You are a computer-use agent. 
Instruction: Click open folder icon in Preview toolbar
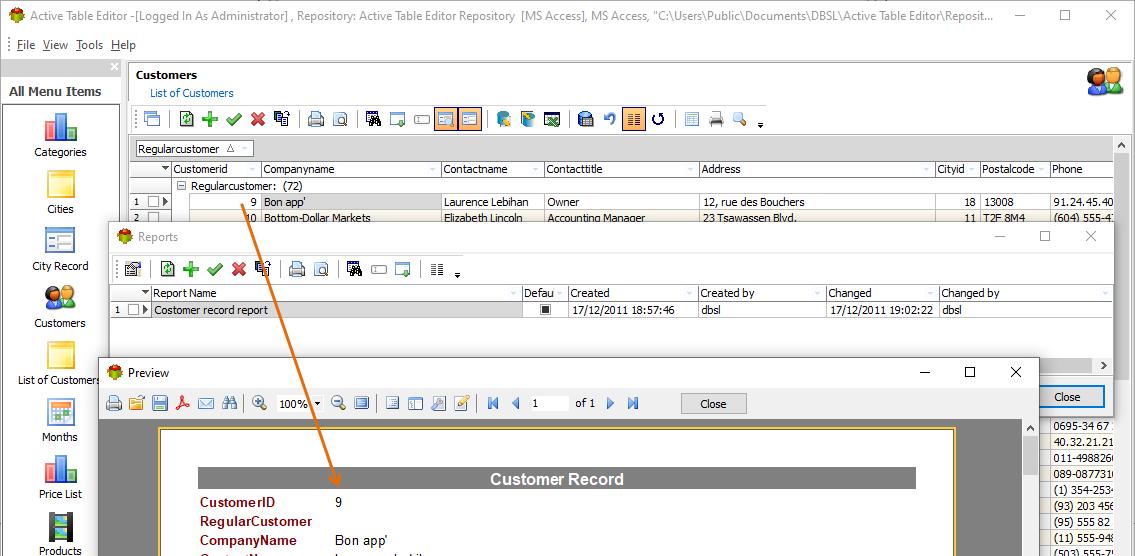click(137, 403)
